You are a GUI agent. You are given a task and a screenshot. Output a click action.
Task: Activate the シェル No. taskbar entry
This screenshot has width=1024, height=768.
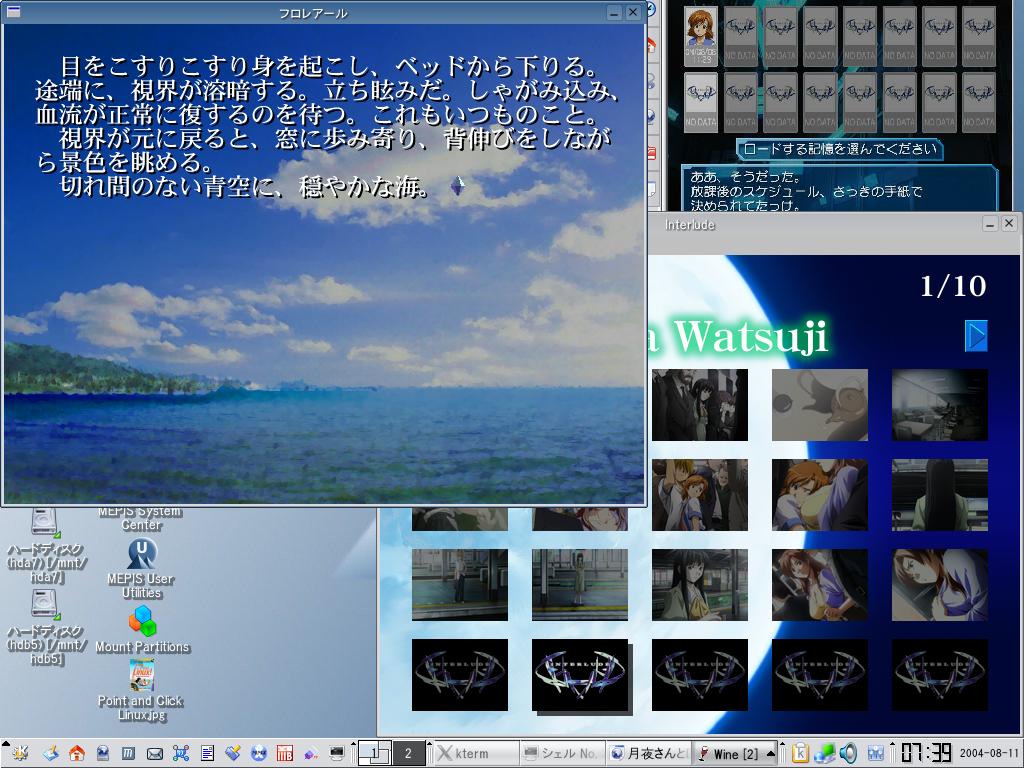562,753
